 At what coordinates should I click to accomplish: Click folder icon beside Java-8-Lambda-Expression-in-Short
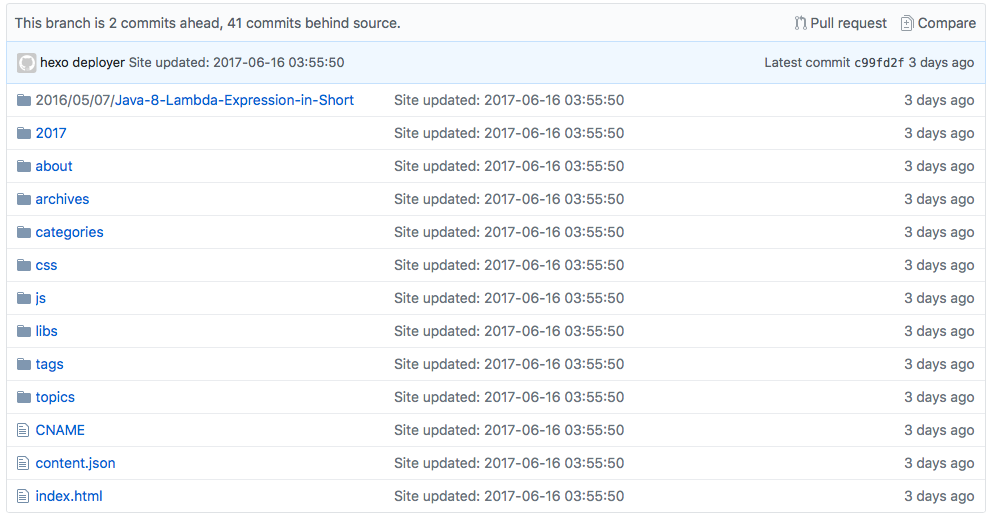(x=24, y=100)
